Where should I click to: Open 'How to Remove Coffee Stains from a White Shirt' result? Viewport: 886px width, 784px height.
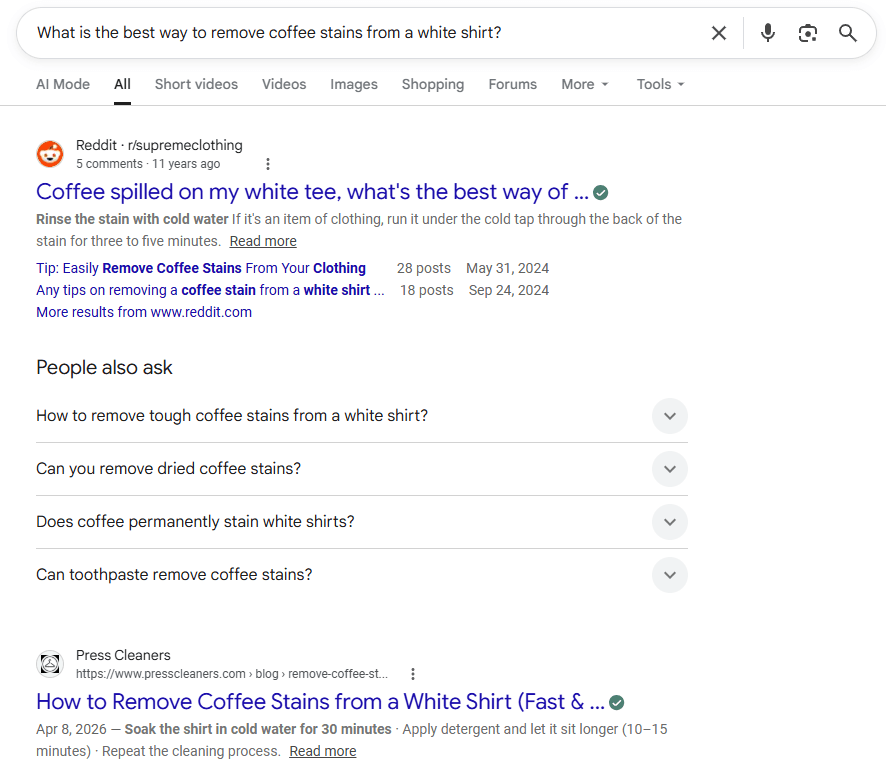pyautogui.click(x=320, y=702)
